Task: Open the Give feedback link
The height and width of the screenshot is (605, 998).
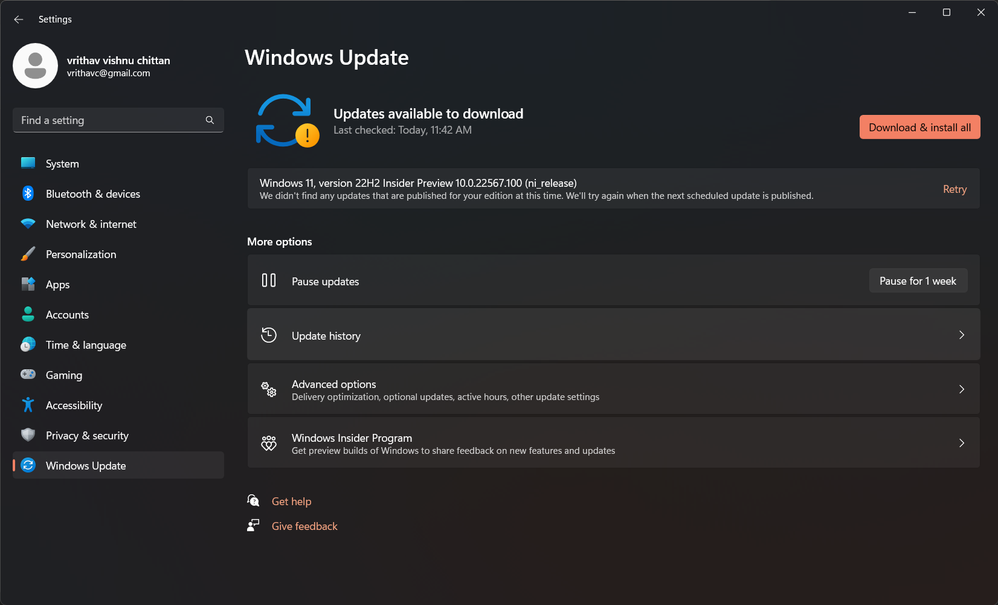Action: pyautogui.click(x=304, y=526)
